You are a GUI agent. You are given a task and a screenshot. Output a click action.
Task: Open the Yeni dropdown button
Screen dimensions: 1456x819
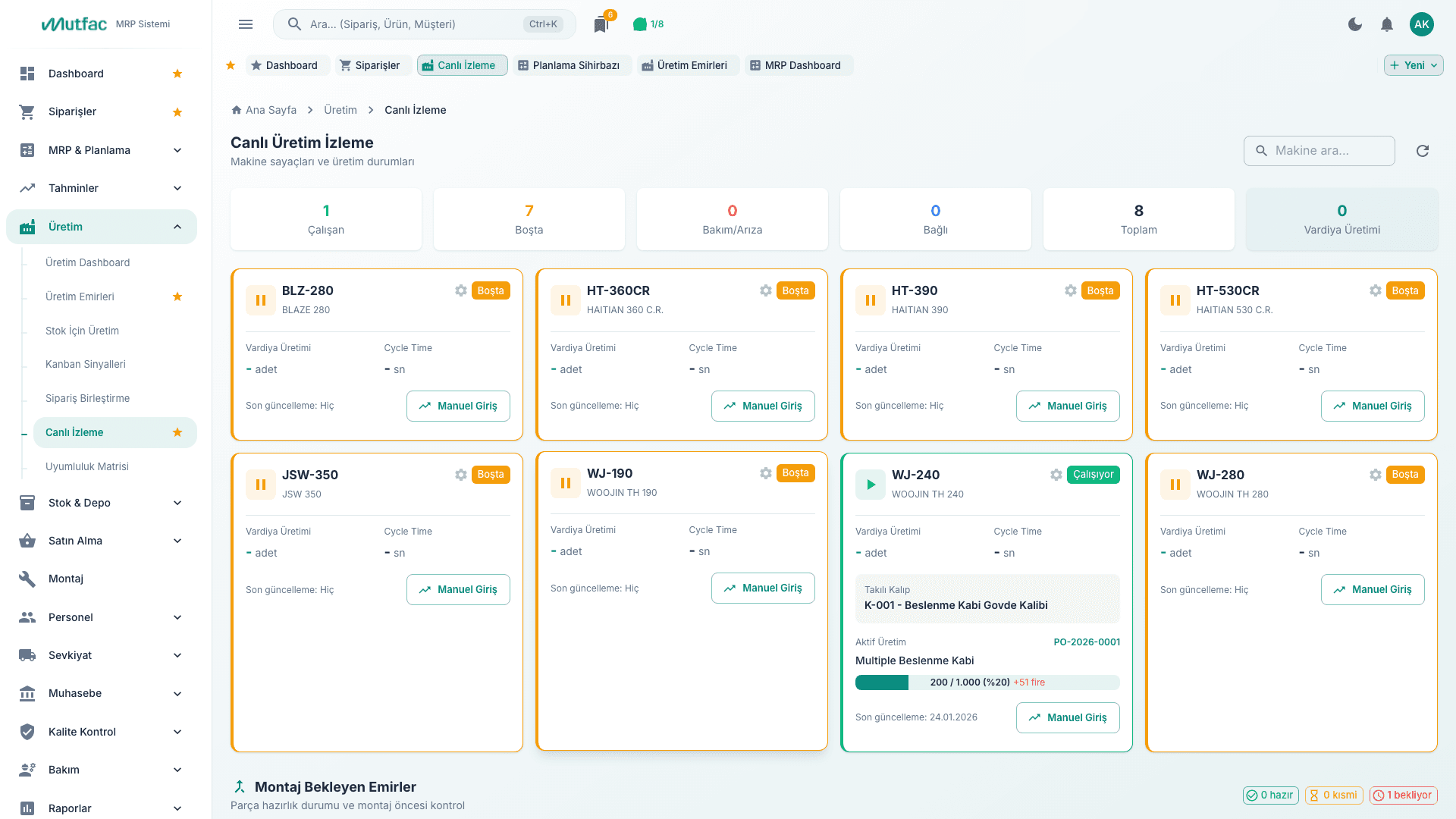[x=1414, y=65]
